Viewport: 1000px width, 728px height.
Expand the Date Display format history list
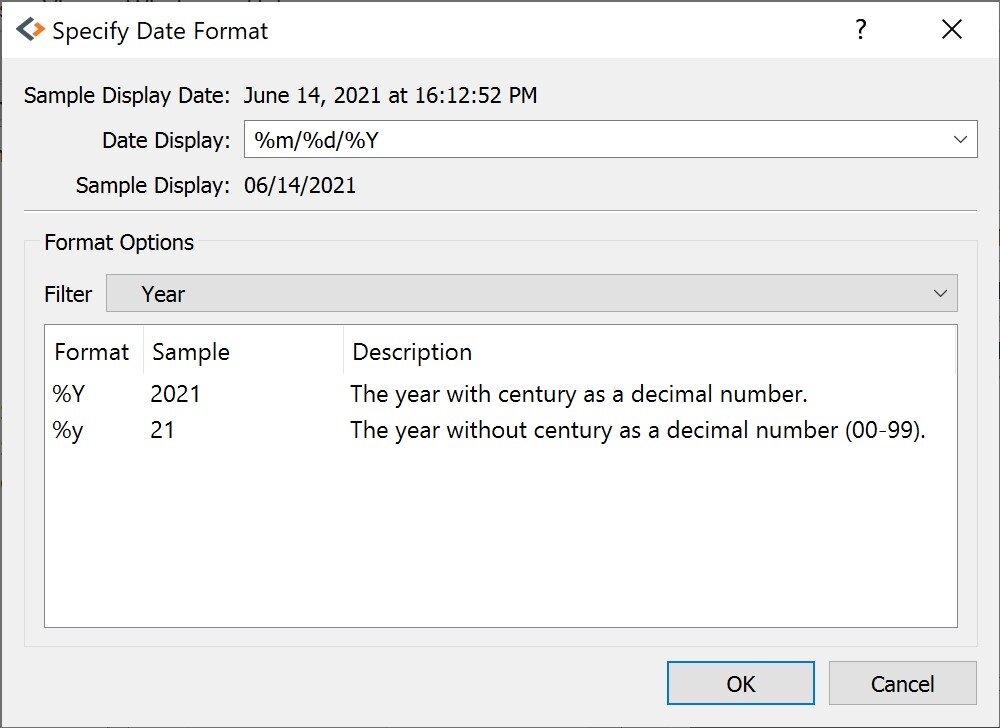(x=961, y=139)
